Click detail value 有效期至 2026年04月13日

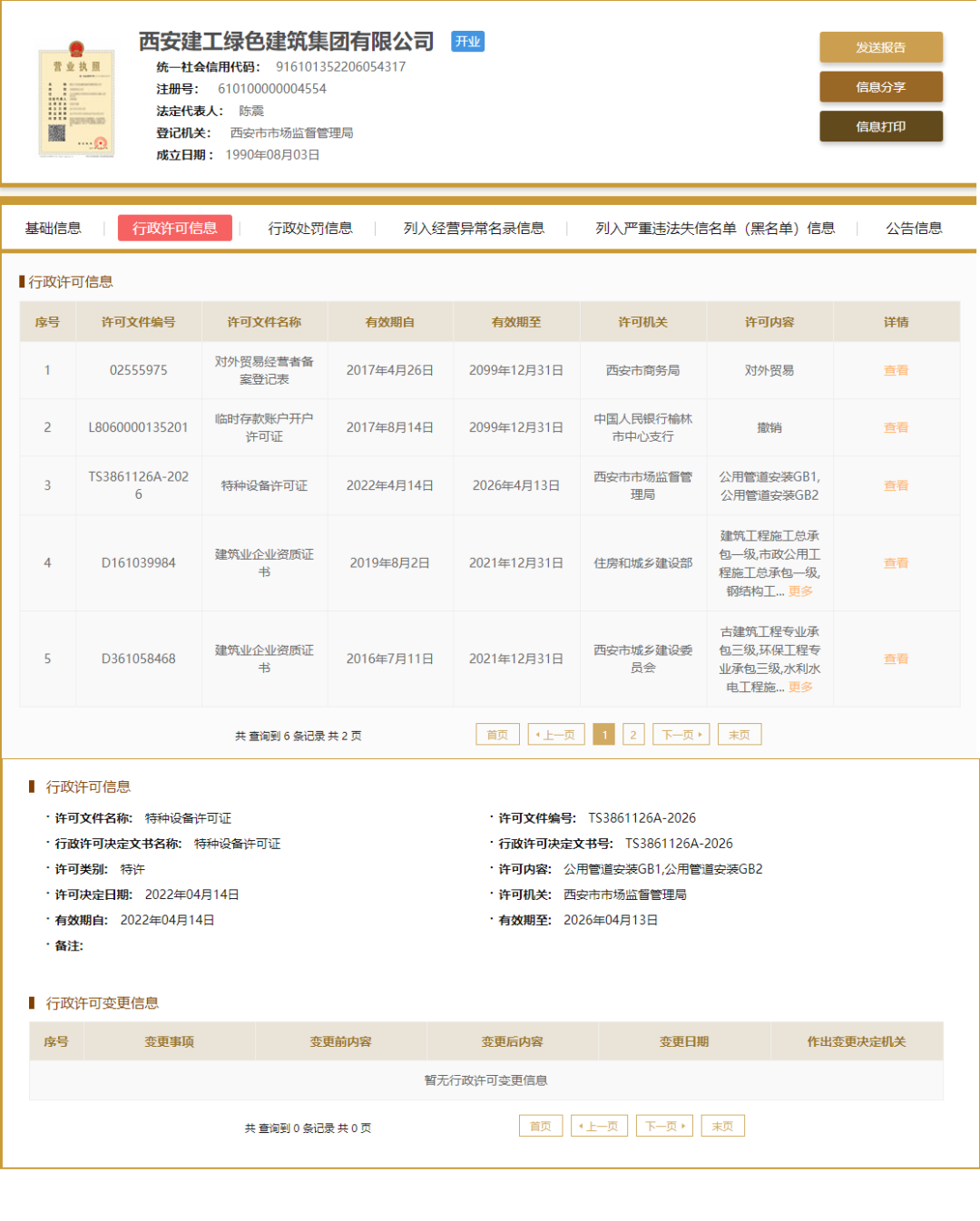611,920
